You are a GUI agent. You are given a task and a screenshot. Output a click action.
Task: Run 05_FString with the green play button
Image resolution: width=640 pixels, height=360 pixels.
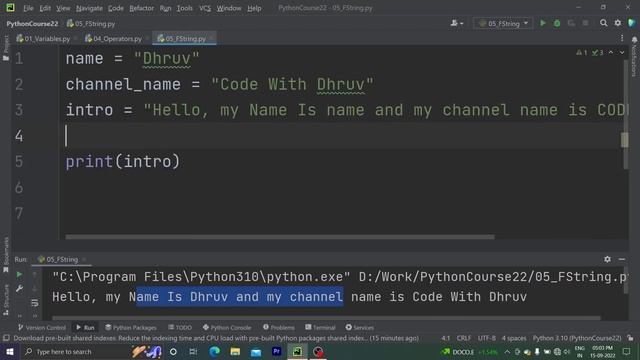[543, 23]
